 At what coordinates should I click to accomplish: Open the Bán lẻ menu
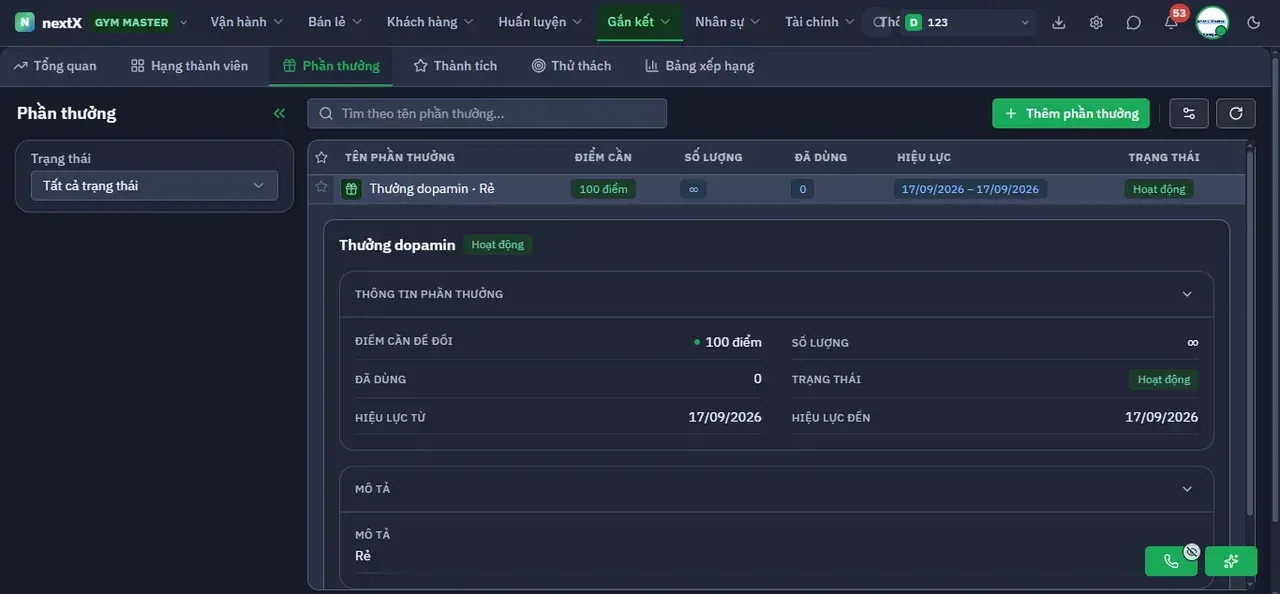[335, 22]
